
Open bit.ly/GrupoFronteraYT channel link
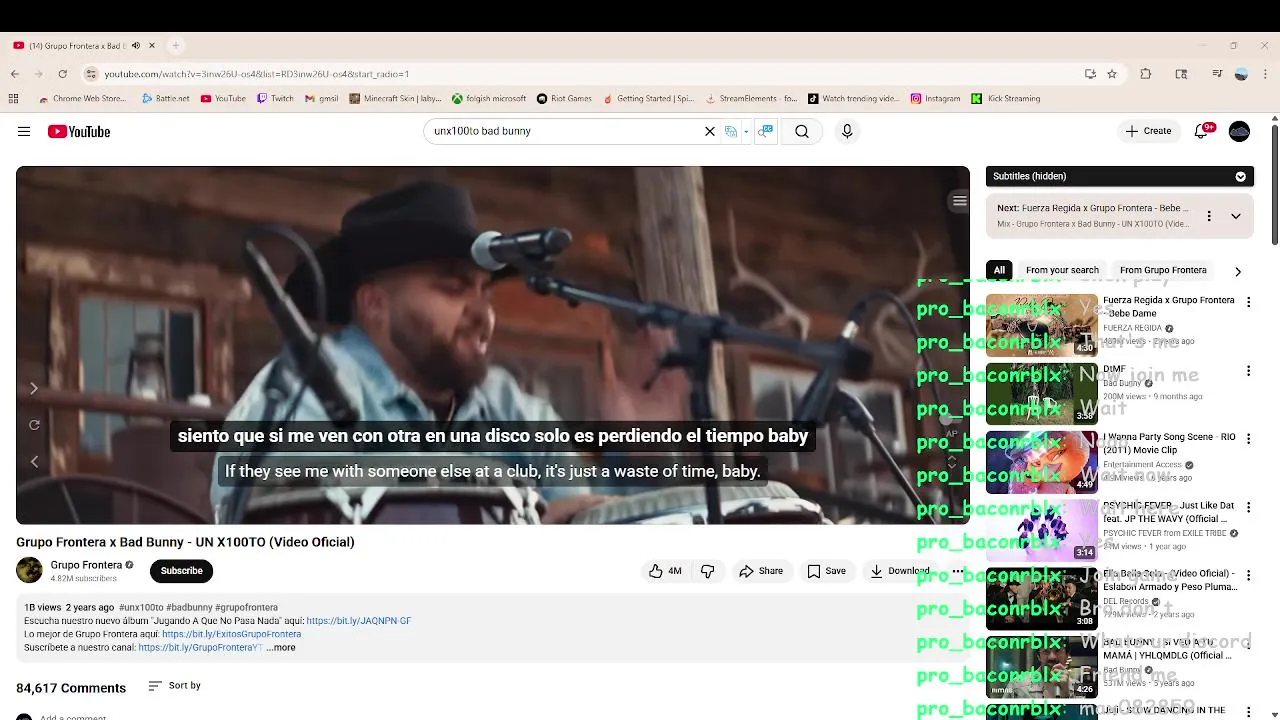coord(200,647)
